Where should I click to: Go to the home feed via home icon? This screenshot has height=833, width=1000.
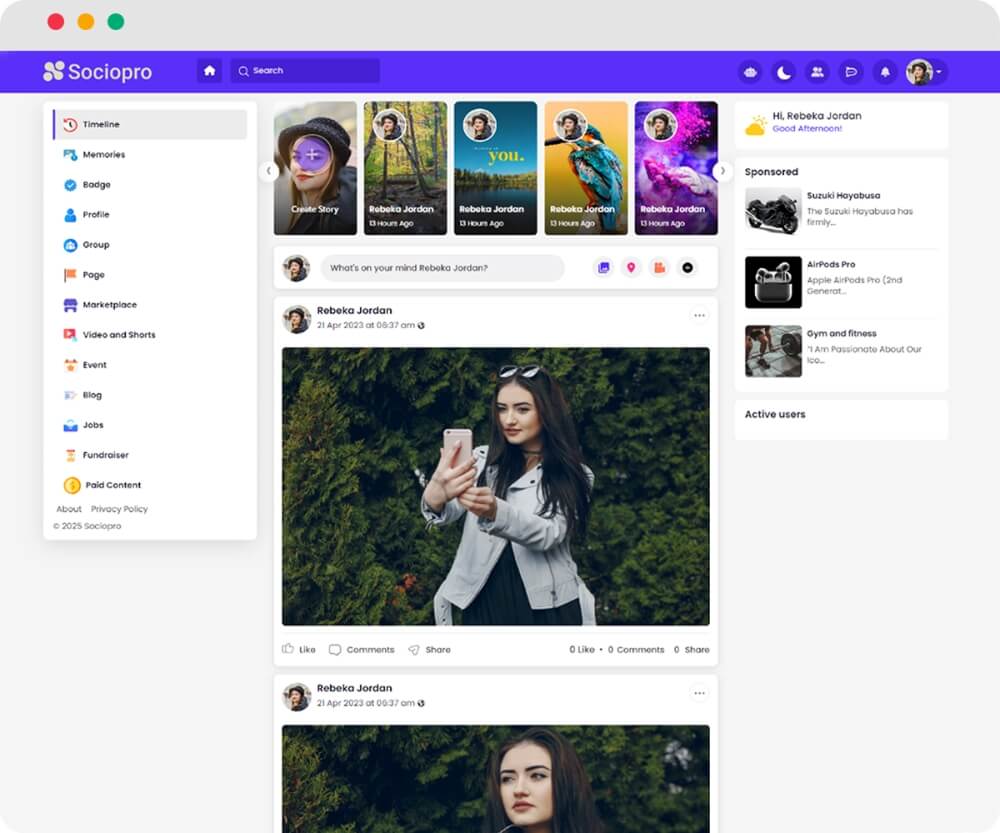point(209,72)
